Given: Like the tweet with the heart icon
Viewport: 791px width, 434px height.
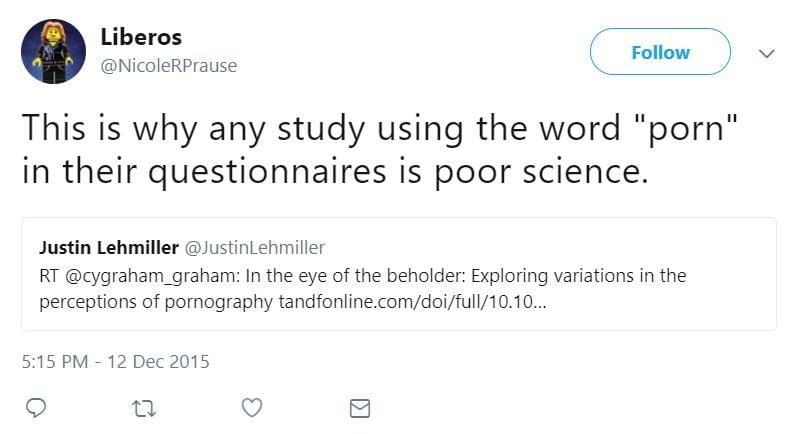Looking at the screenshot, I should pyautogui.click(x=252, y=408).
